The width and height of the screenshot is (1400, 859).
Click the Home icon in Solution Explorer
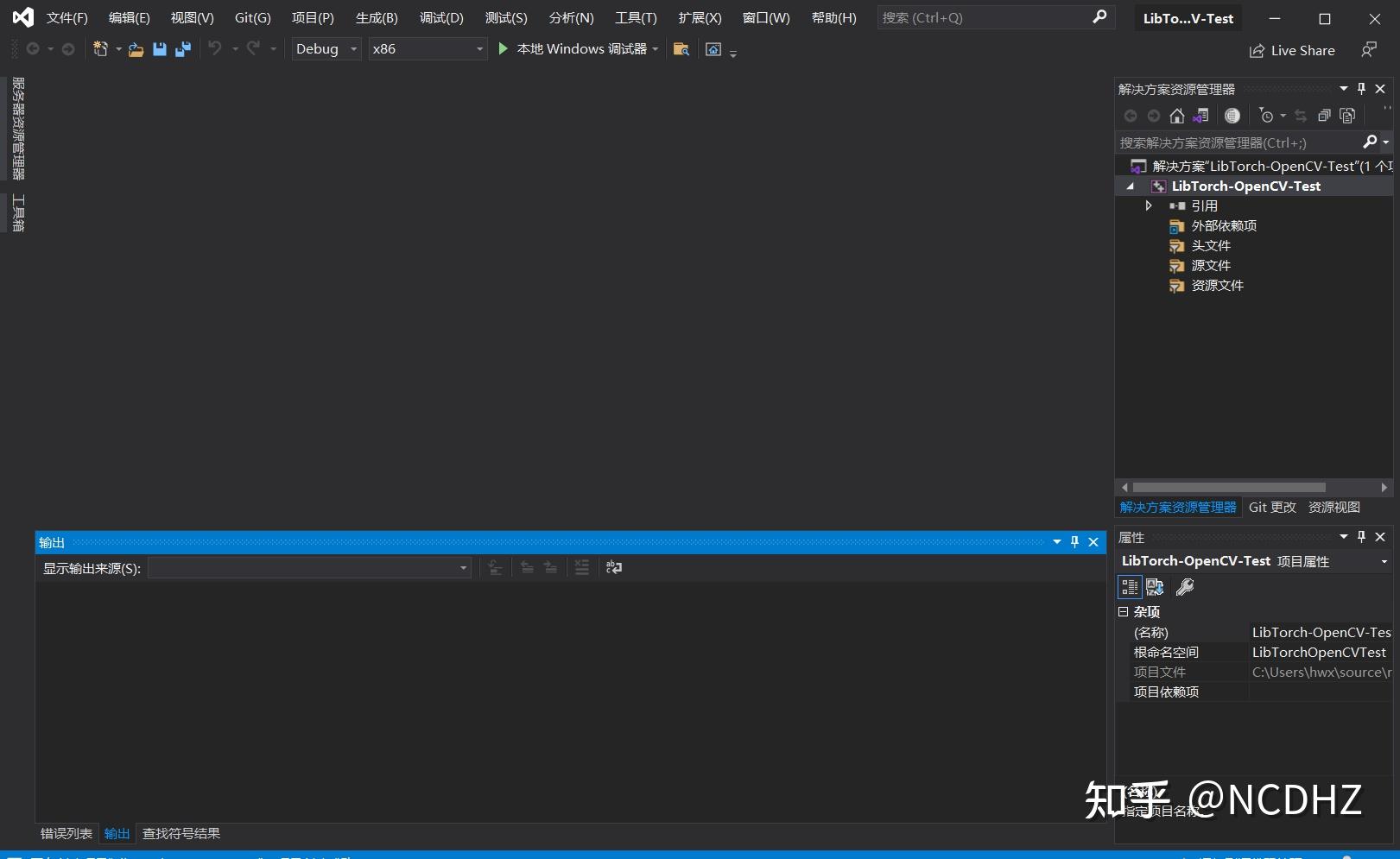click(1176, 115)
